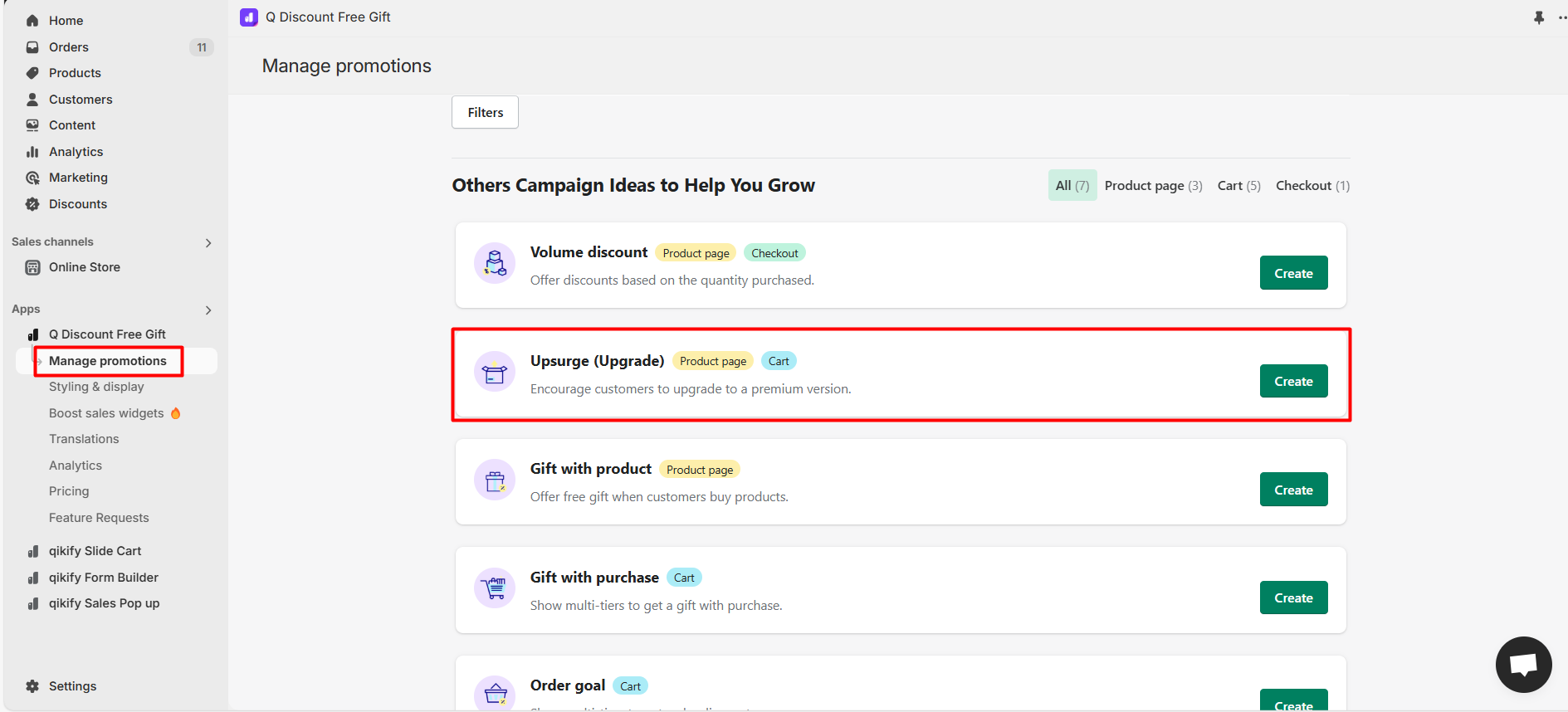Open Online Store sales channel
Viewport: 1568px width, 712px height.
click(85, 267)
